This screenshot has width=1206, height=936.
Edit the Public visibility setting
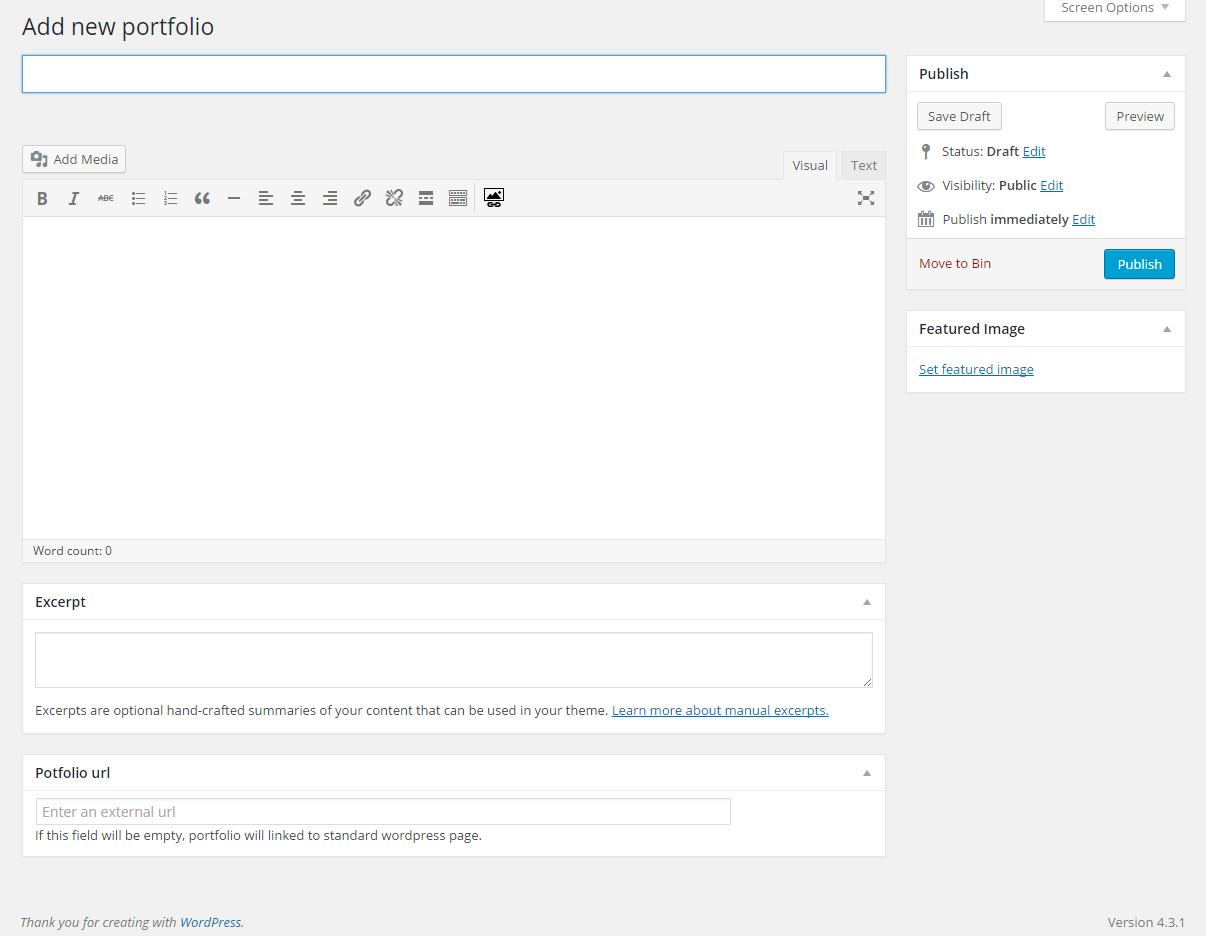coord(1051,186)
